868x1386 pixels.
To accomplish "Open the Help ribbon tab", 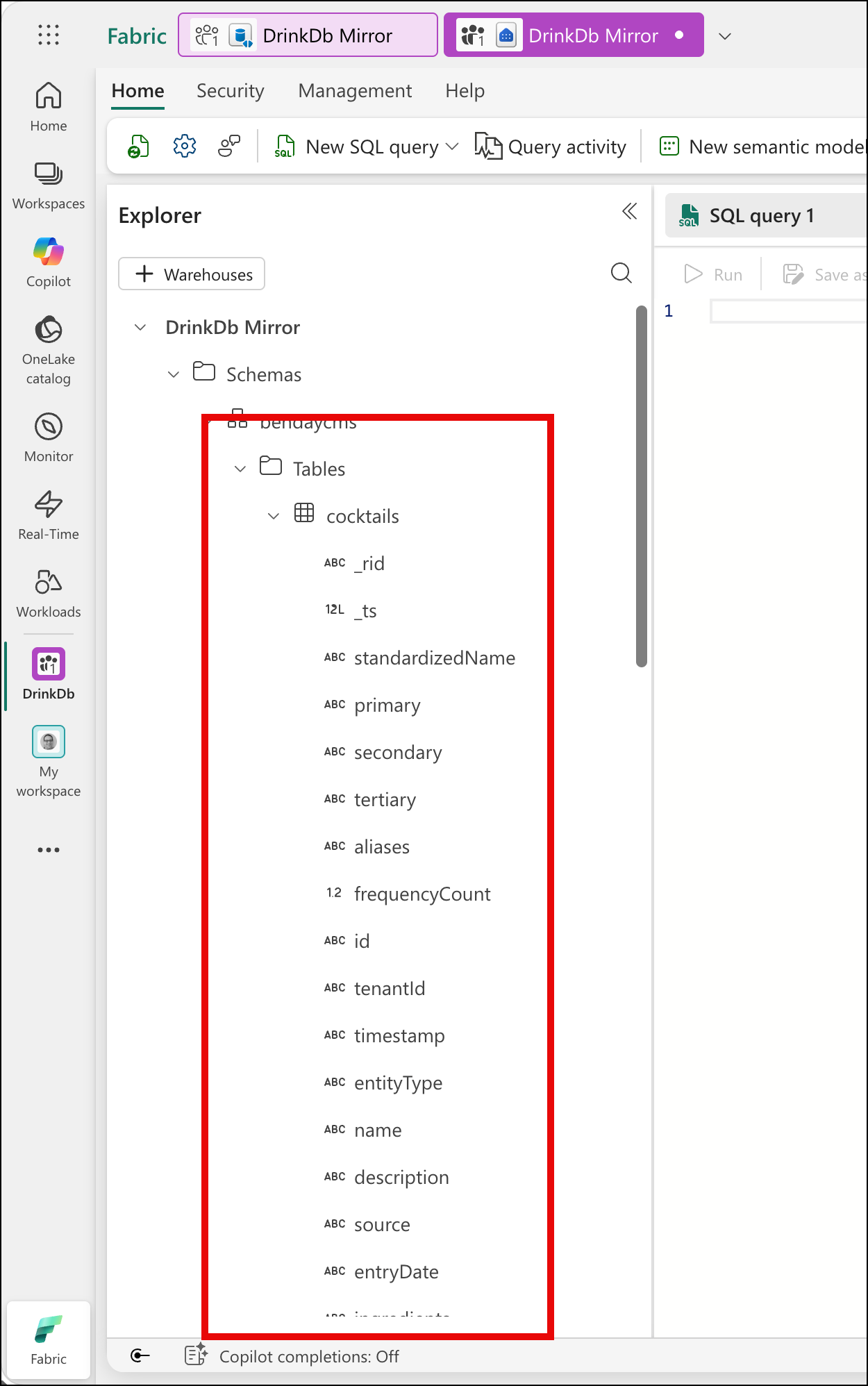I will (465, 91).
